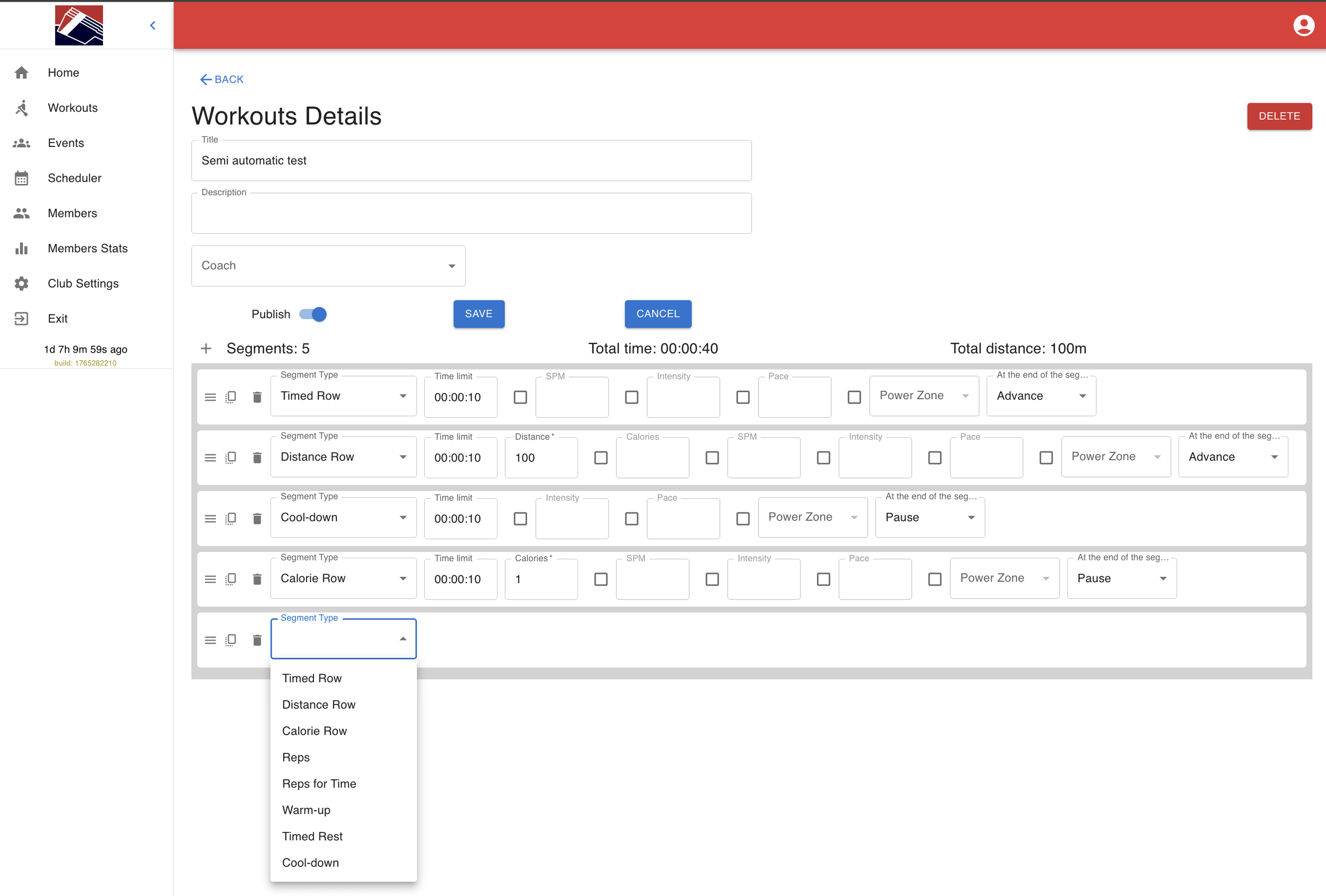Enable Pace checkbox in Timed Row segment
1326x896 pixels.
tap(743, 397)
